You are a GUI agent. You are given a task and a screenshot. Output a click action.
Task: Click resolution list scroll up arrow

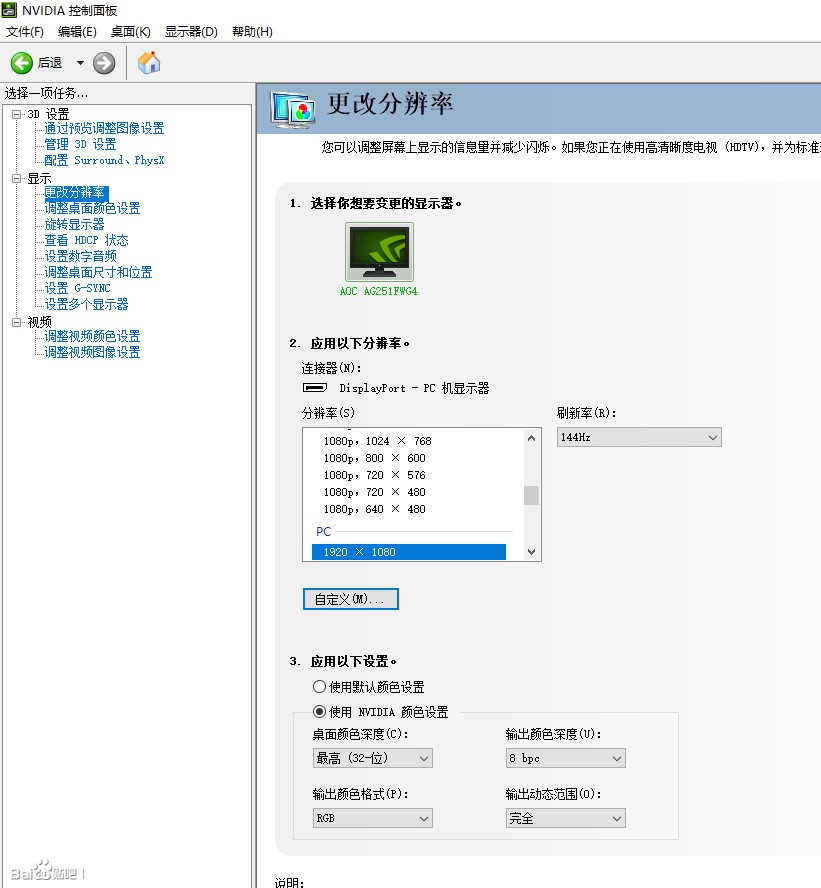(x=531, y=438)
